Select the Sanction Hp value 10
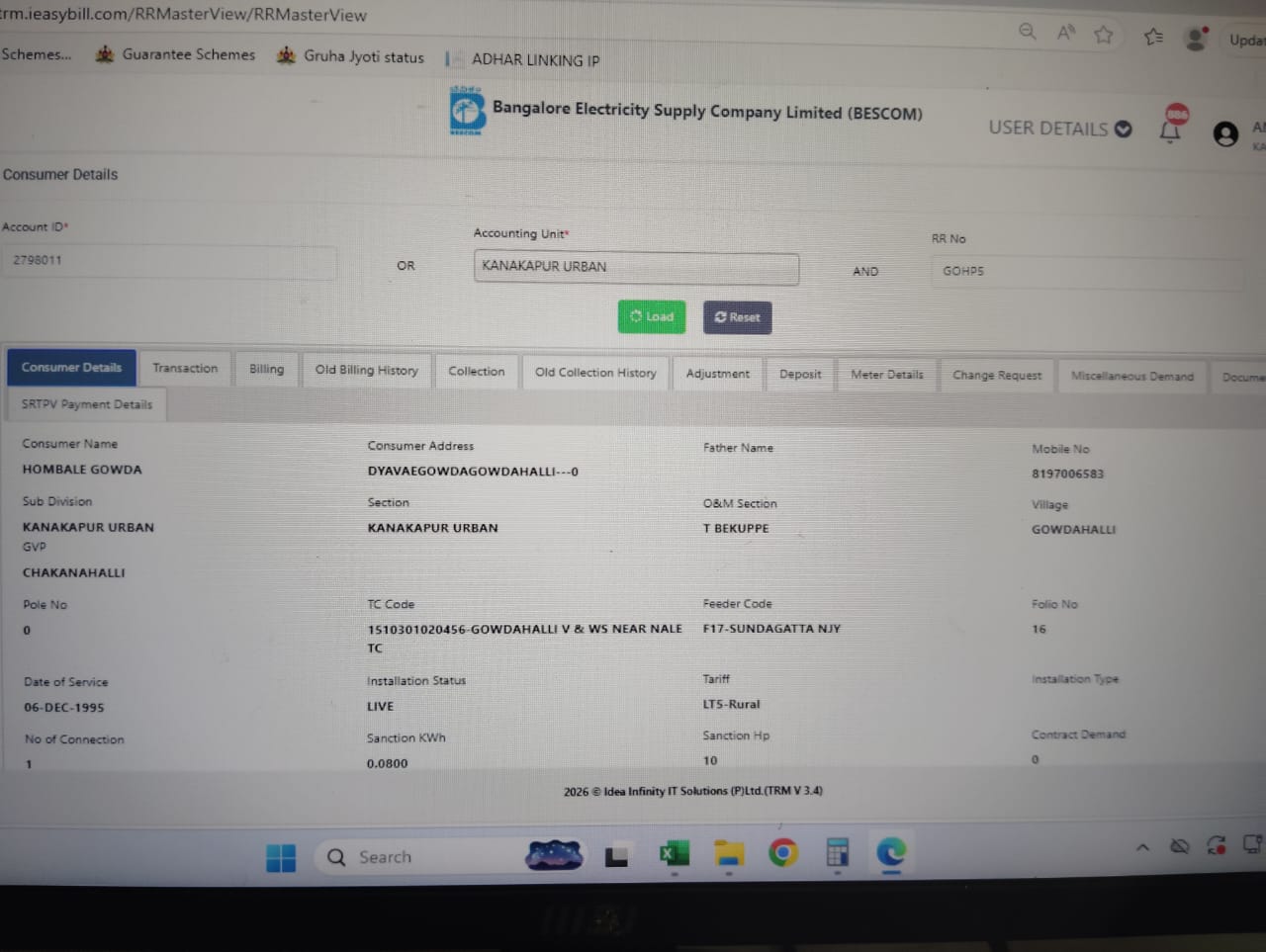 pyautogui.click(x=710, y=760)
